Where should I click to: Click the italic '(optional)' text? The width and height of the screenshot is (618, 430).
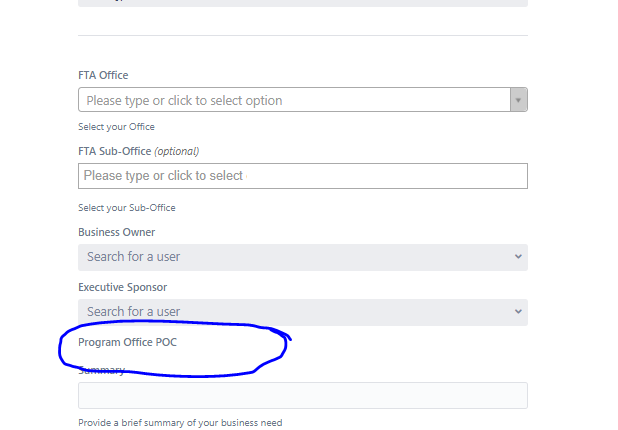pyautogui.click(x=177, y=151)
